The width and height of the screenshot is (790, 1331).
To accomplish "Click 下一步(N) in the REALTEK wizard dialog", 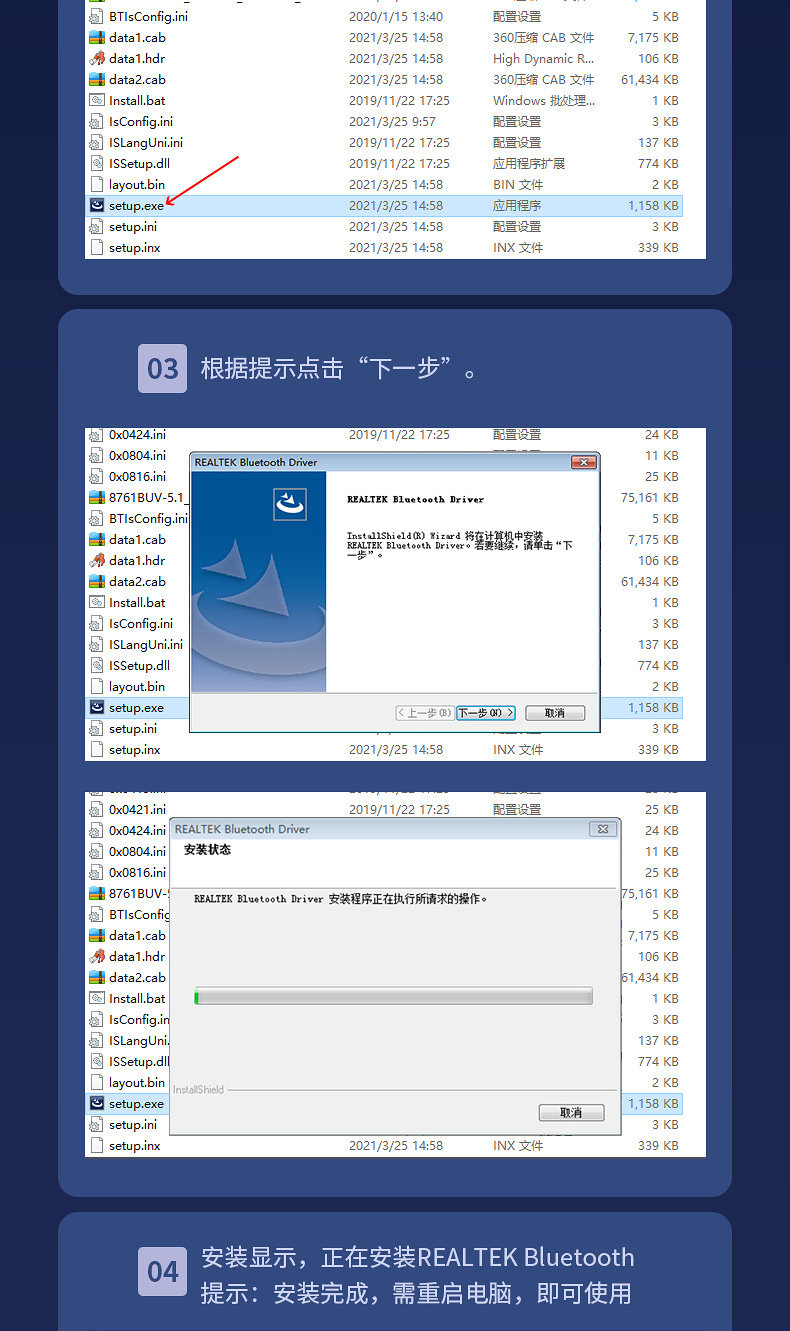I will tap(486, 713).
